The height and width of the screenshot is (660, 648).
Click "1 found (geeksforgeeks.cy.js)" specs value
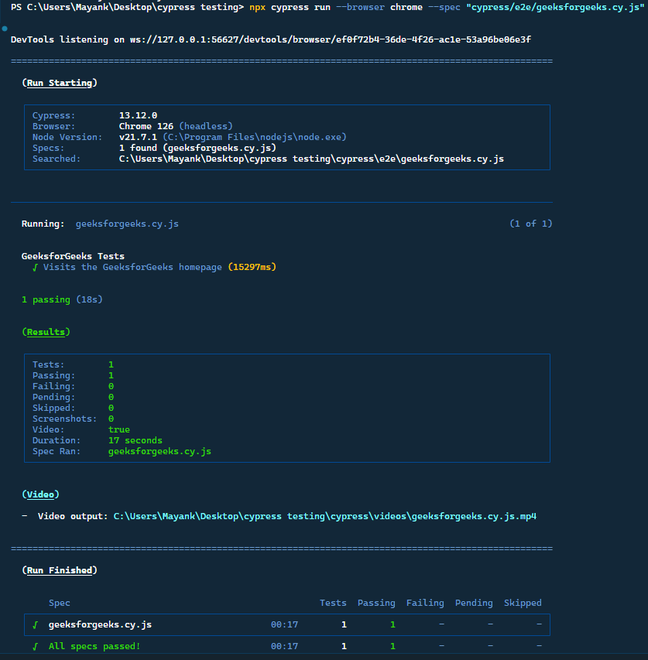click(197, 148)
